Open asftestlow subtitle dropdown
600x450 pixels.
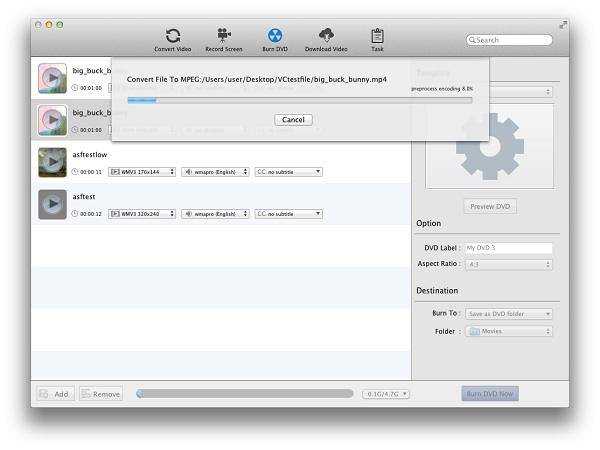point(289,172)
